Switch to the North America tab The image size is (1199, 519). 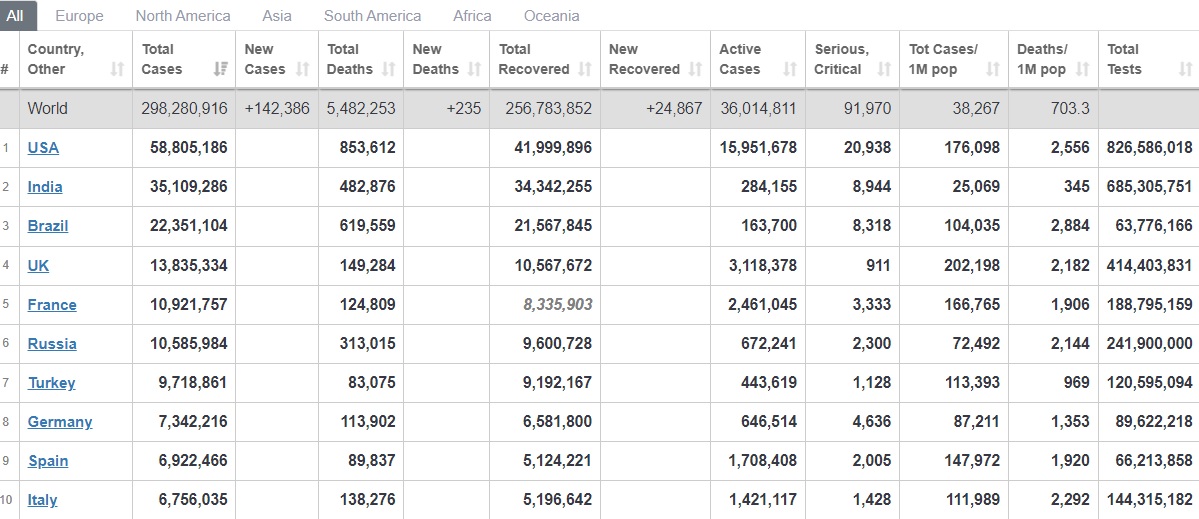[183, 16]
